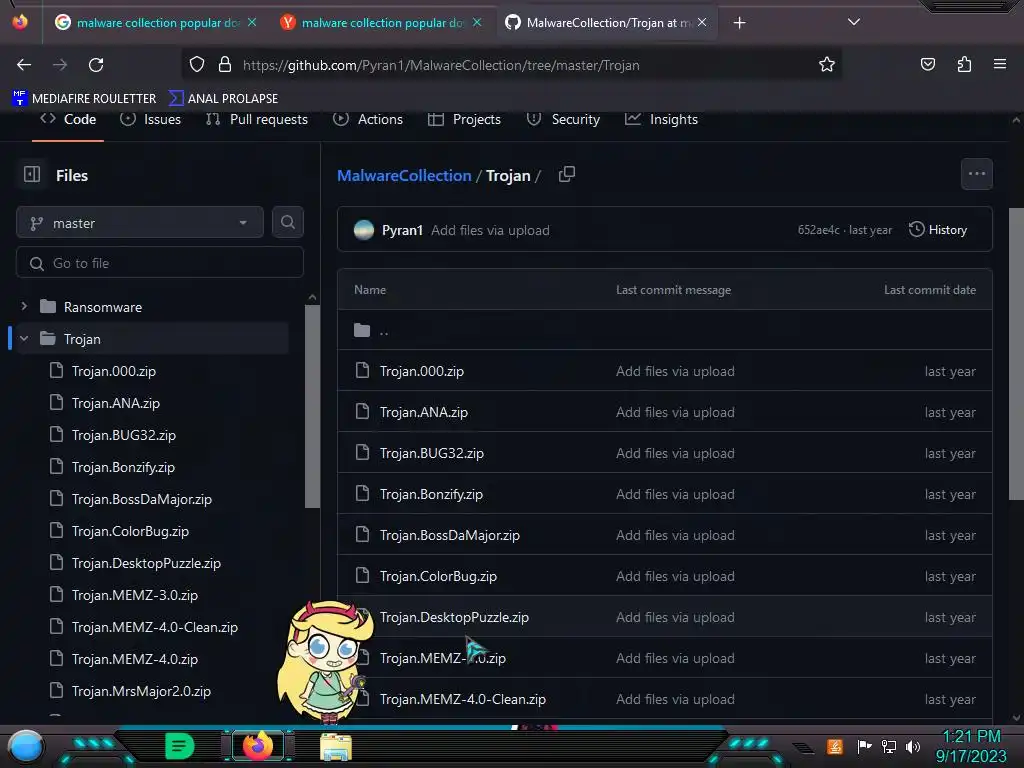1024x768 pixels.
Task: Select Trojan.MEMZ-4.0.zip in the sidebar tree
Action: click(x=135, y=659)
